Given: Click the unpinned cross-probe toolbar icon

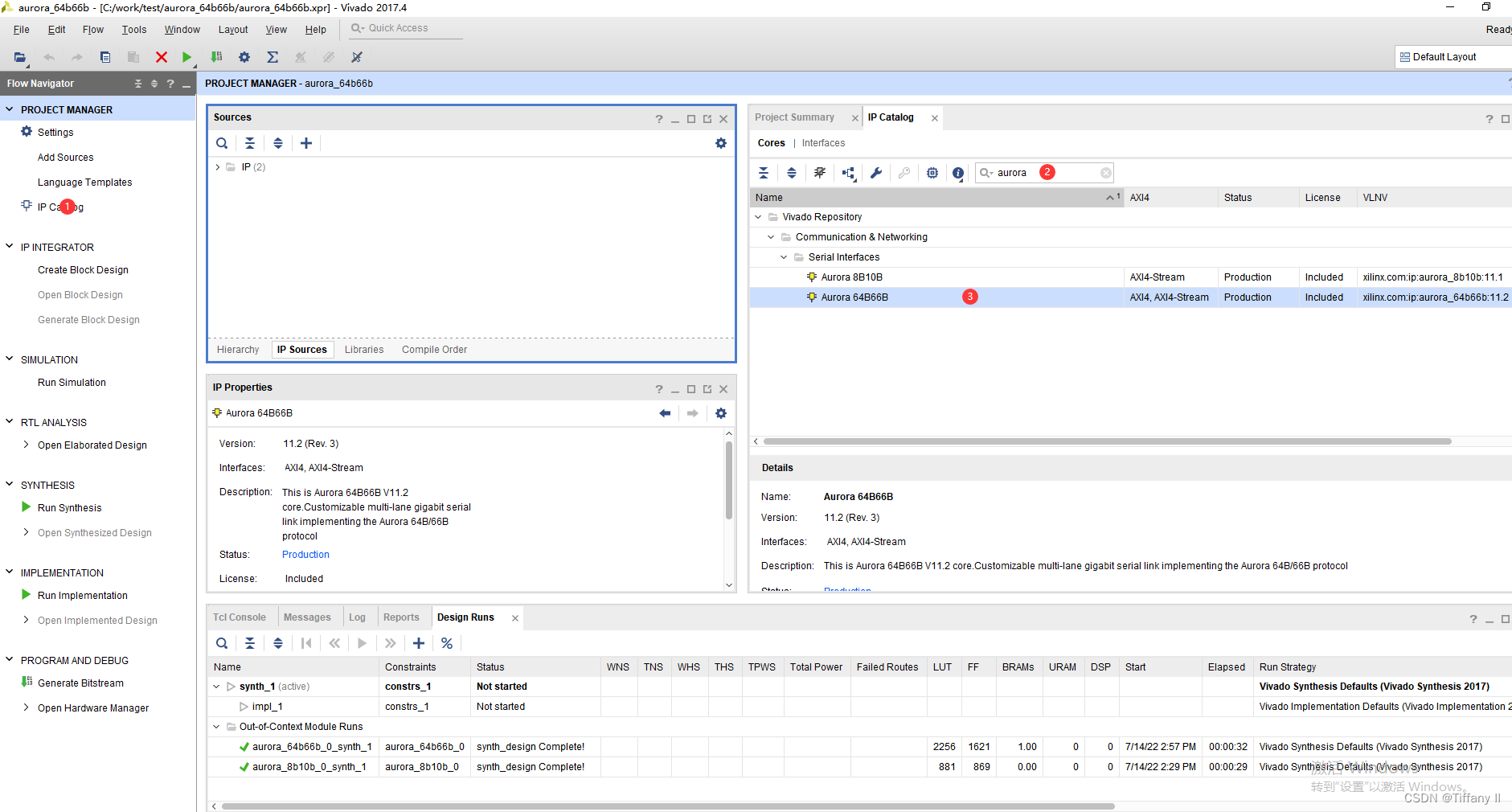Looking at the screenshot, I should pos(357,57).
